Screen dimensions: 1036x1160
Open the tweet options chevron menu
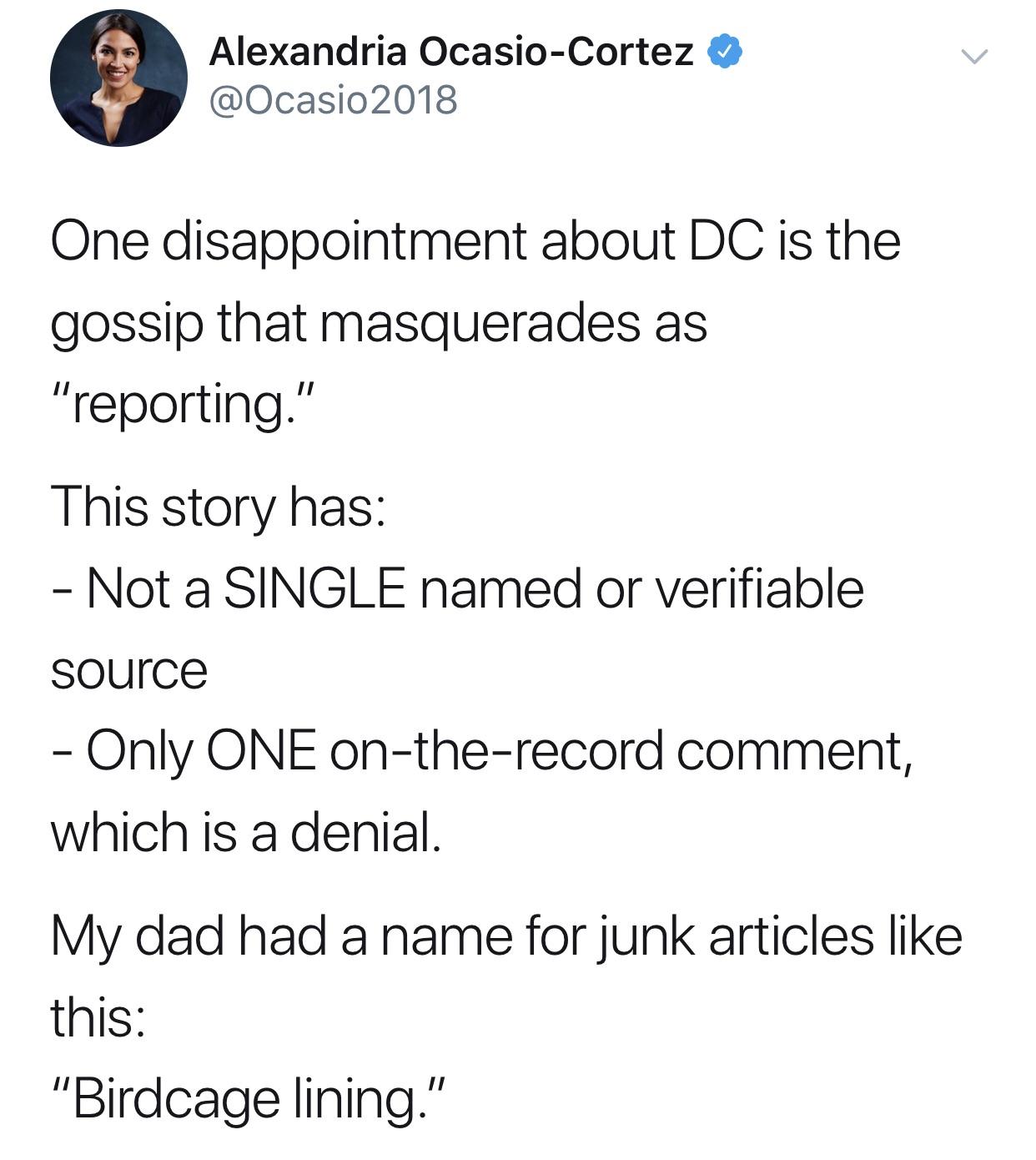tap(973, 58)
